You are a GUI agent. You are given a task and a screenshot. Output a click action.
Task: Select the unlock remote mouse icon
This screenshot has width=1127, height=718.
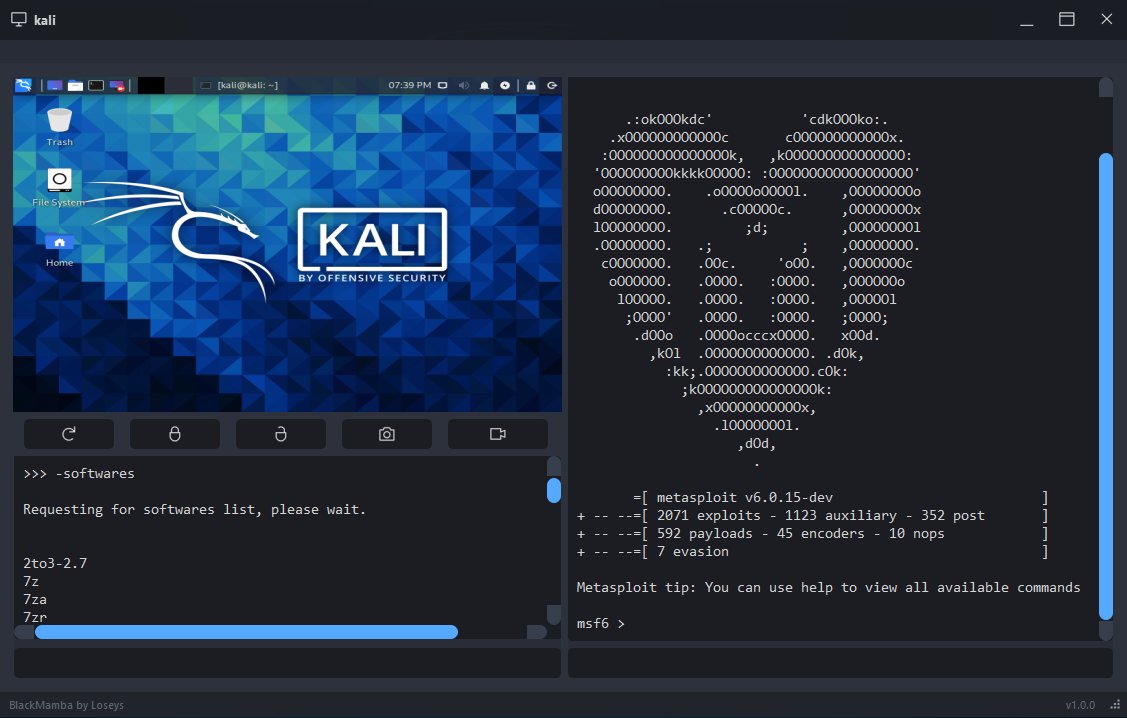[281, 433]
